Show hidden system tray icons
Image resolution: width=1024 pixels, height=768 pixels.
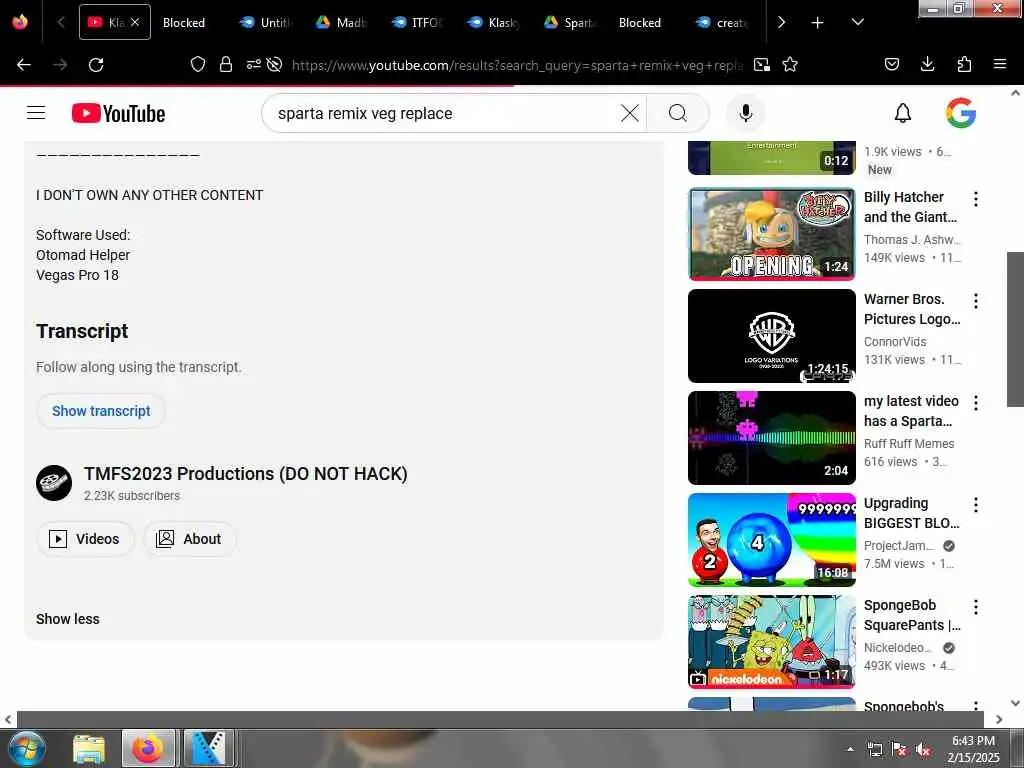tap(850, 749)
